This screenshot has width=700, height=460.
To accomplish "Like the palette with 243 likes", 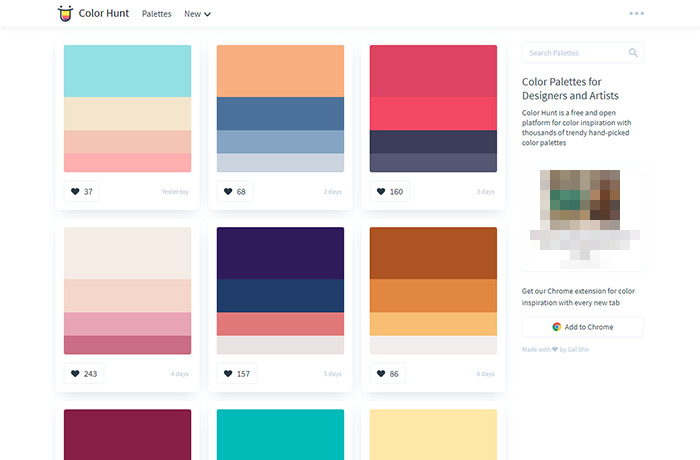I will pos(84,374).
